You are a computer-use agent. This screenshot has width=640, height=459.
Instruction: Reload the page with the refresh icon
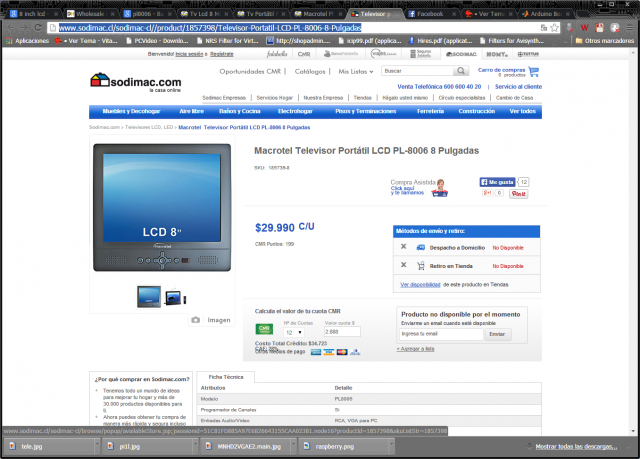pos(38,28)
